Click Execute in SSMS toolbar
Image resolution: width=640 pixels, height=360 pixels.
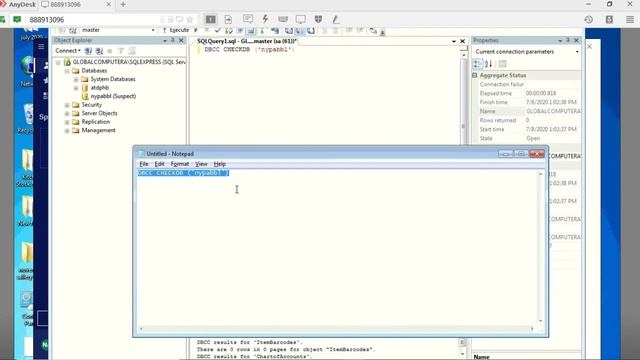click(x=176, y=30)
